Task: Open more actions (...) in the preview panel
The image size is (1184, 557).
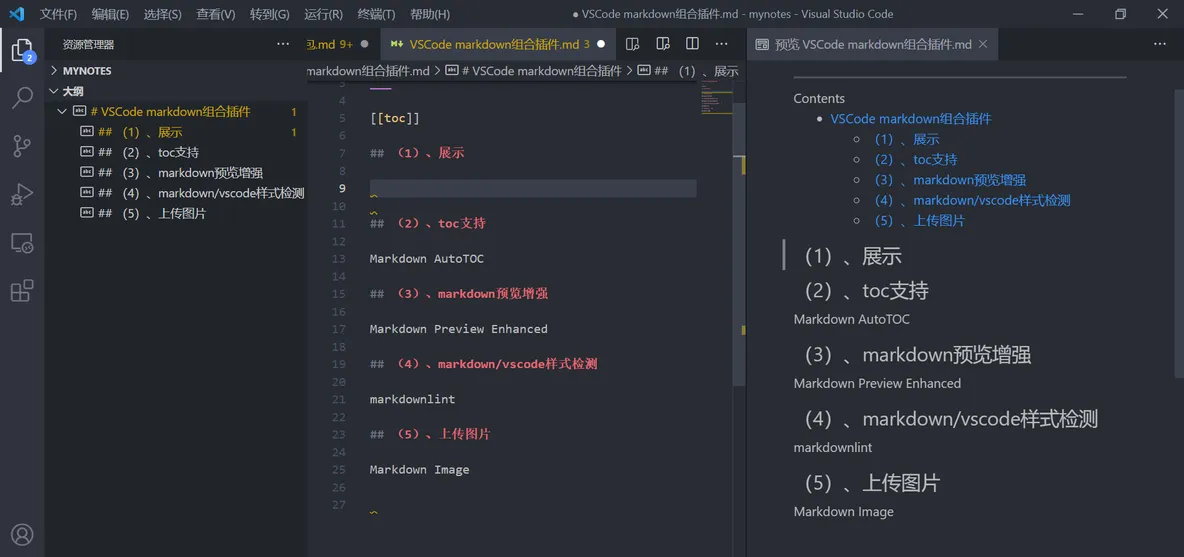Action: (1160, 44)
